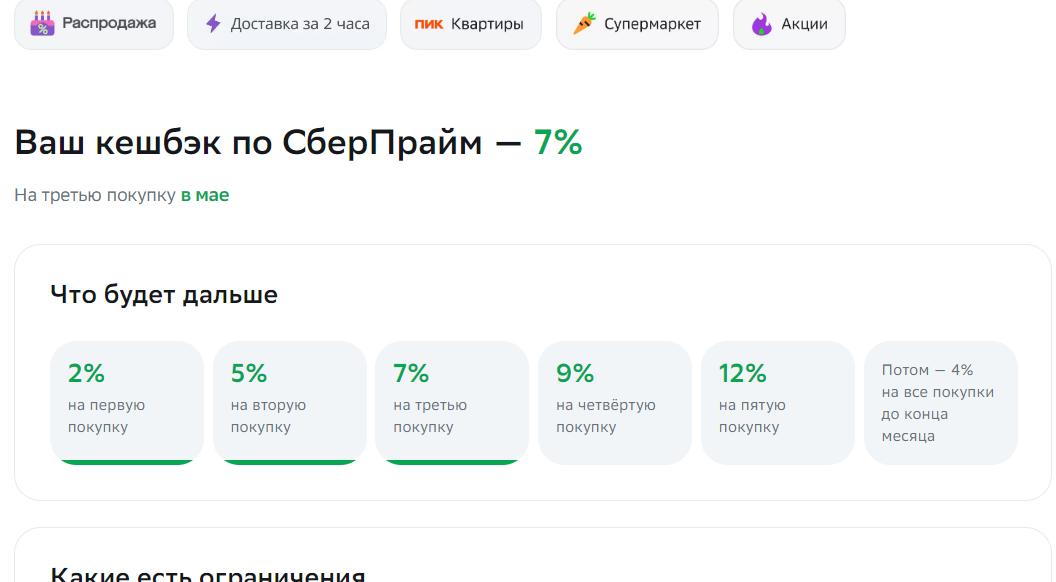Go to Супермаркет section
The height and width of the screenshot is (582, 1056).
click(637, 24)
